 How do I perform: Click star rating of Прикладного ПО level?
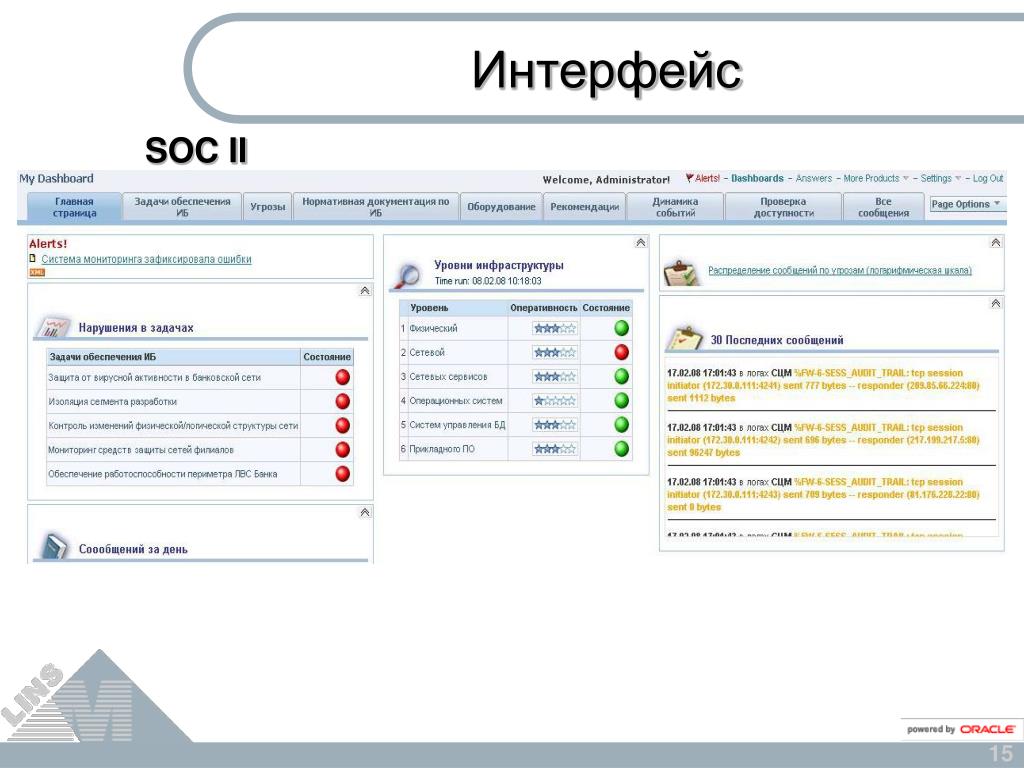coord(554,449)
